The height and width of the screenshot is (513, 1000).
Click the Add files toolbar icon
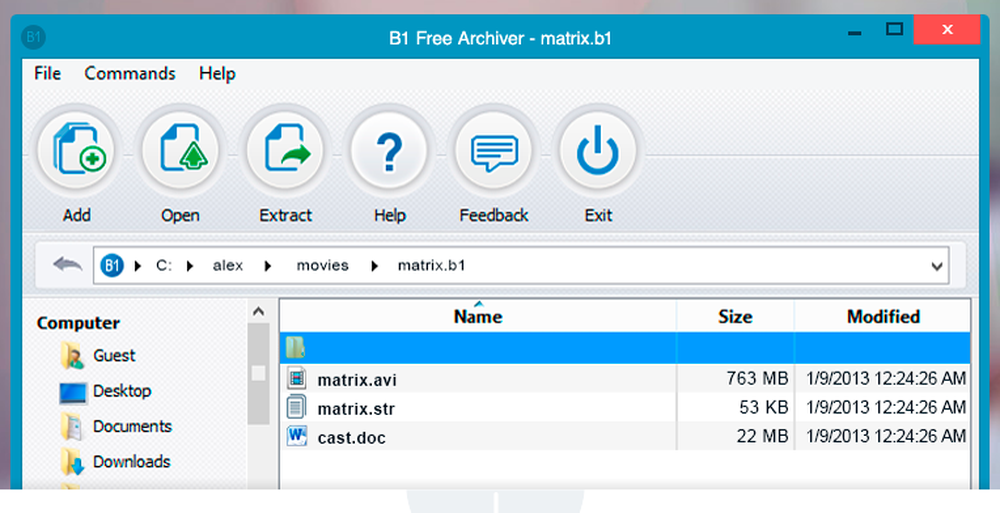click(x=77, y=152)
